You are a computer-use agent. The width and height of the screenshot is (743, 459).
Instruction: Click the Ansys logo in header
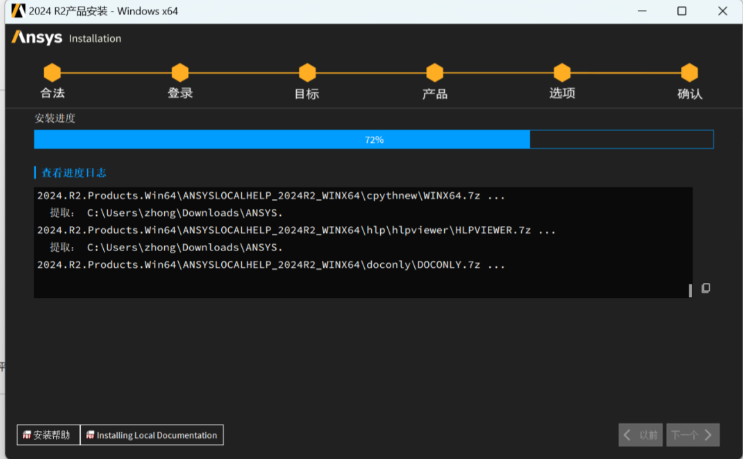coord(38,38)
